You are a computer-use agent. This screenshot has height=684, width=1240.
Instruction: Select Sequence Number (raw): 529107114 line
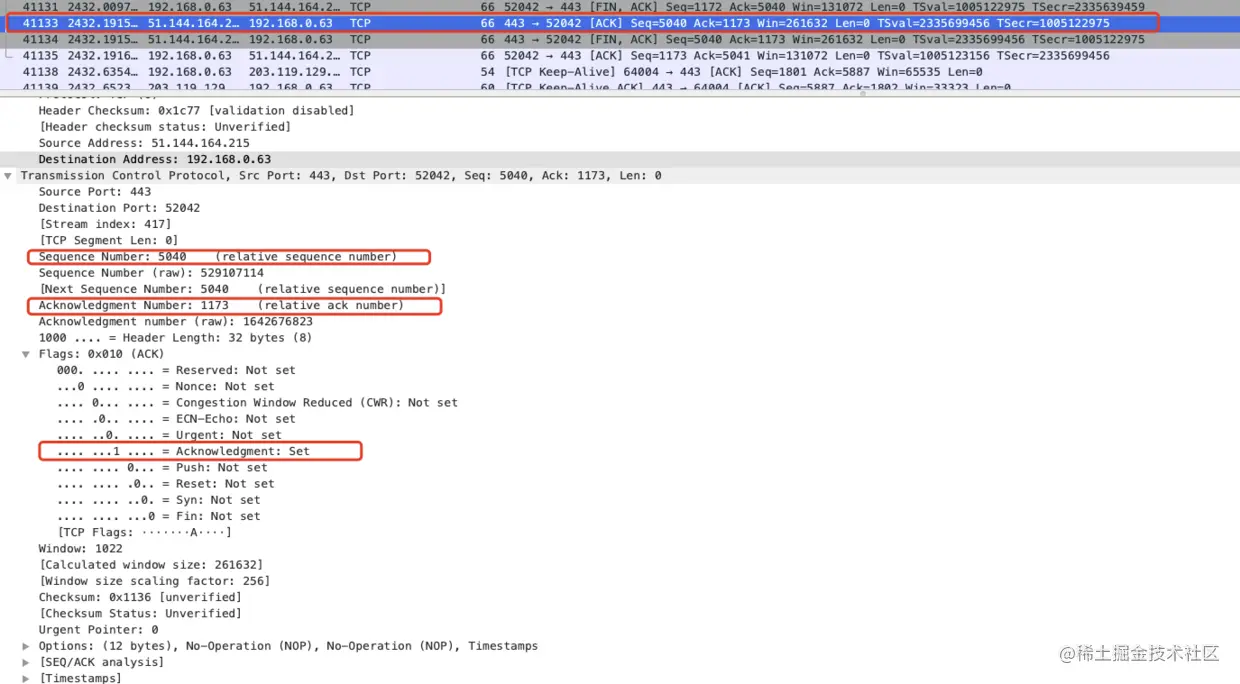point(151,273)
